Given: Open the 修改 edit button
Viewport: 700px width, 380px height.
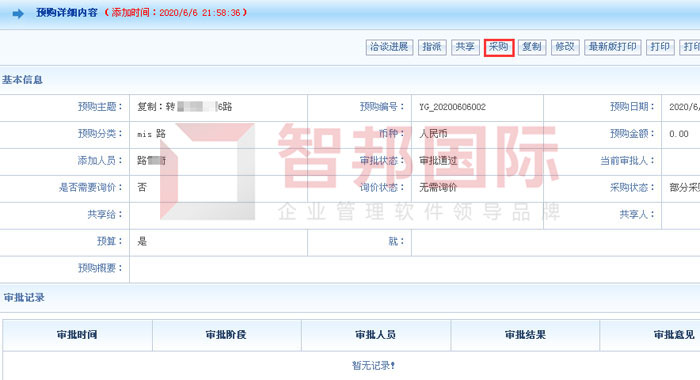Looking at the screenshot, I should click(565, 47).
